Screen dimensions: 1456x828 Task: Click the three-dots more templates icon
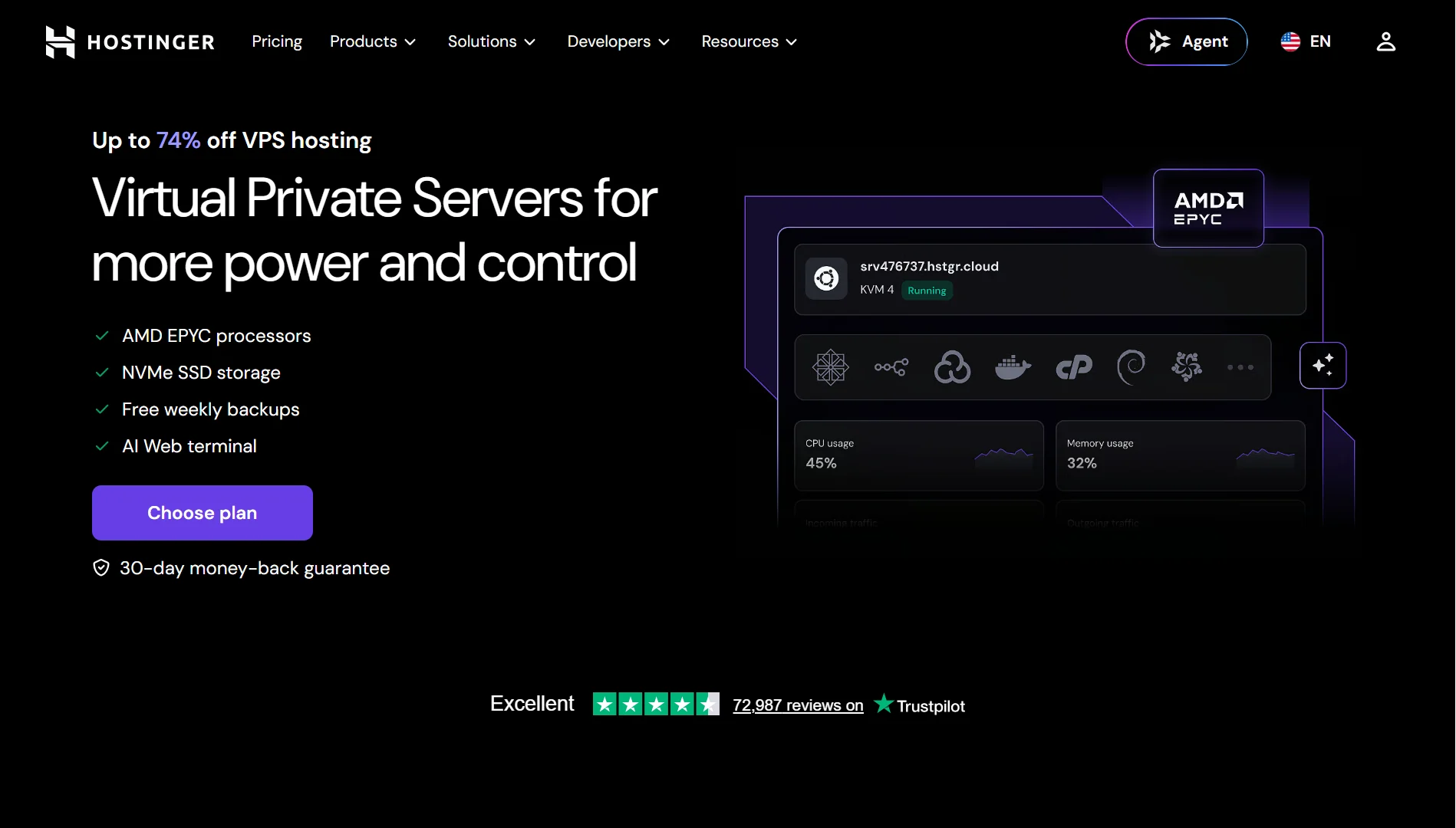click(x=1240, y=367)
